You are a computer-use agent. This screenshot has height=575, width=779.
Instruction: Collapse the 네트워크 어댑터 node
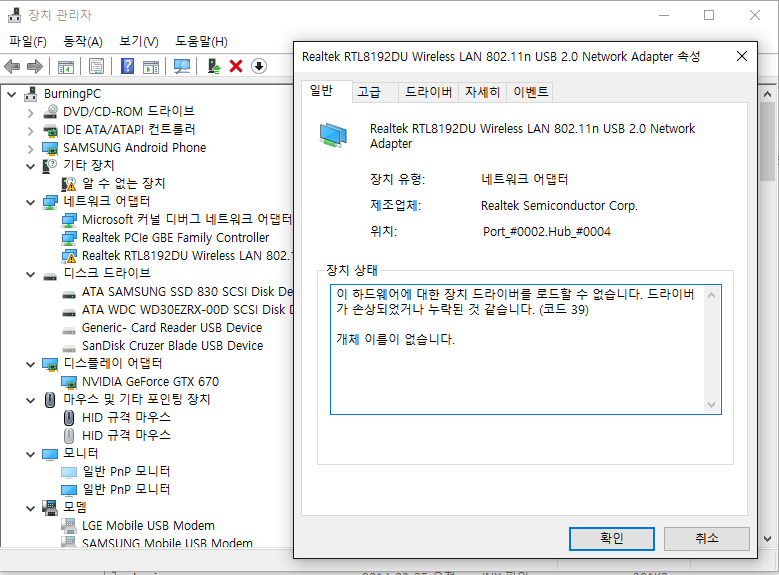coord(31,202)
